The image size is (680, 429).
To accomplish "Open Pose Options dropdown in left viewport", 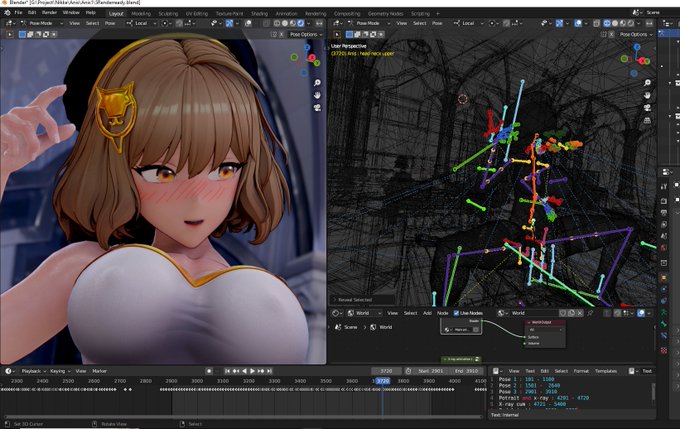I will pyautogui.click(x=306, y=34).
